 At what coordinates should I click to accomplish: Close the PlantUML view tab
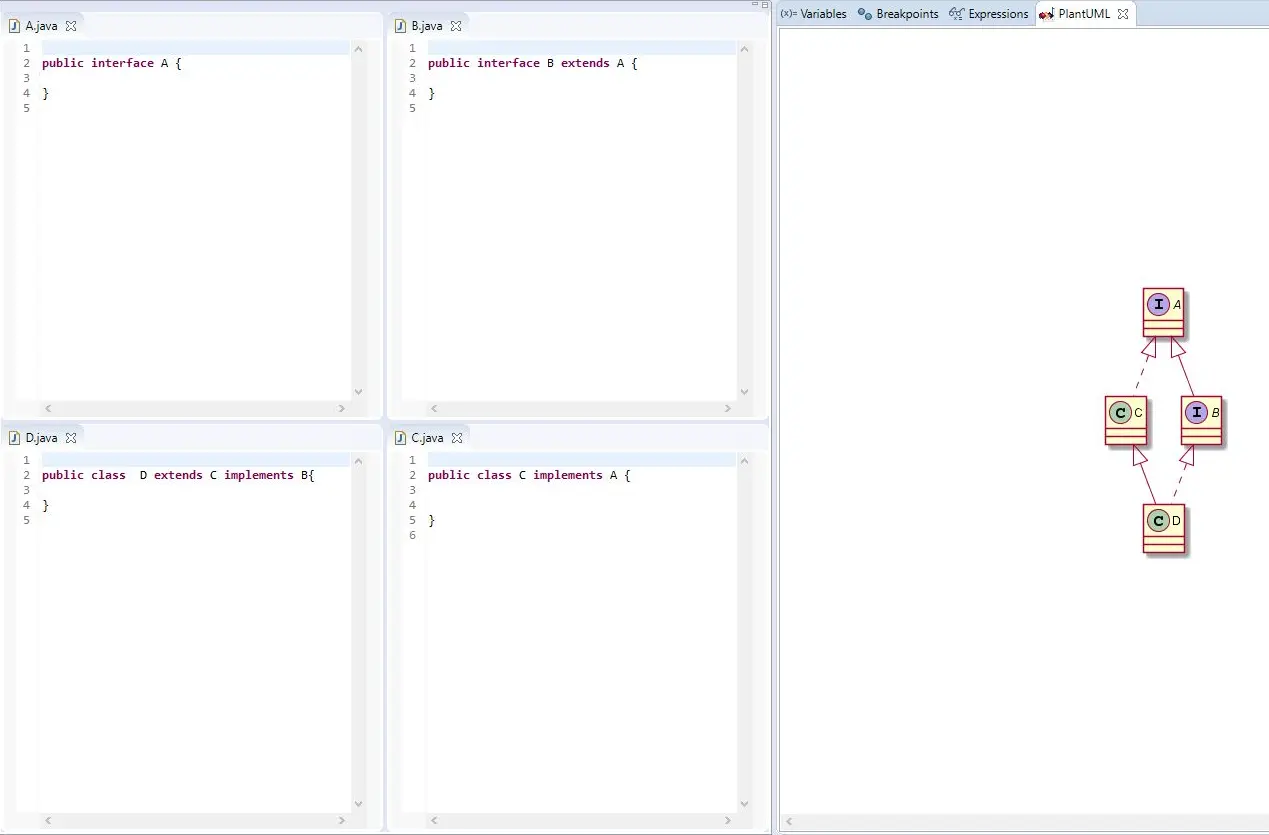[1123, 14]
